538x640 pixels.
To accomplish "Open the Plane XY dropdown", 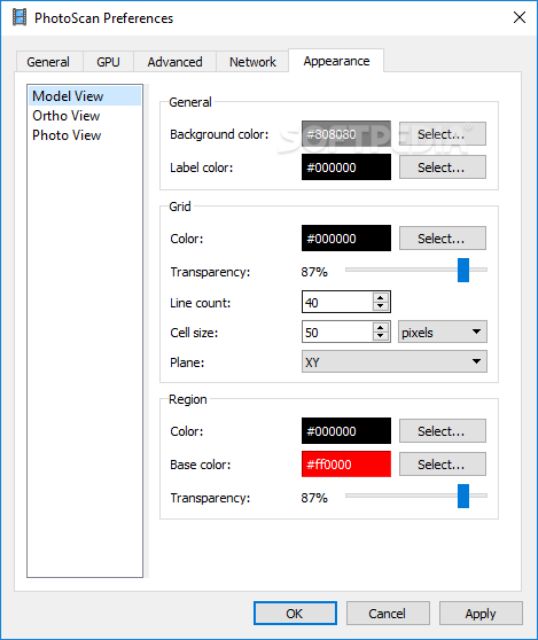I will pyautogui.click(x=394, y=362).
